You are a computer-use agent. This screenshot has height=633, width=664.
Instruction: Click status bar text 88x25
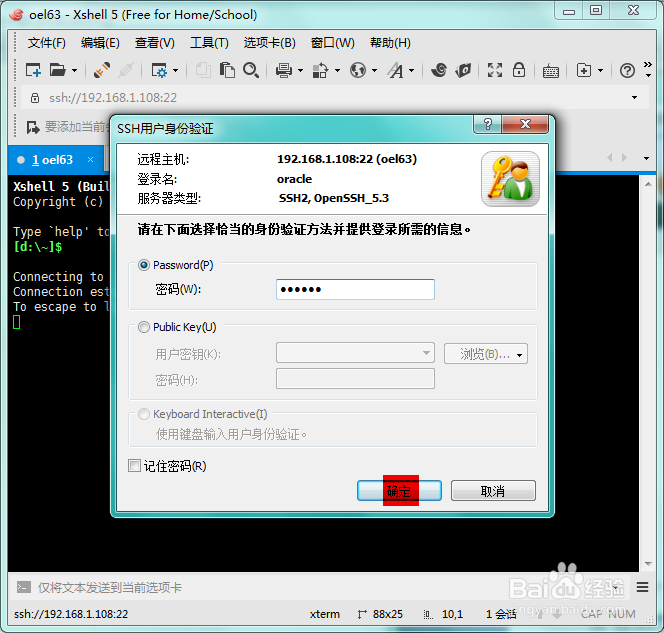point(387,614)
